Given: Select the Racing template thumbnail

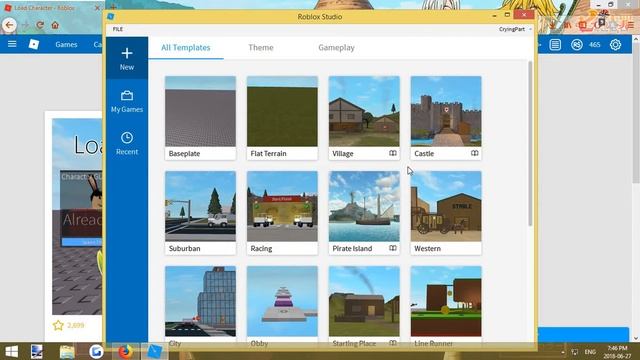Looking at the screenshot, I should click(282, 206).
